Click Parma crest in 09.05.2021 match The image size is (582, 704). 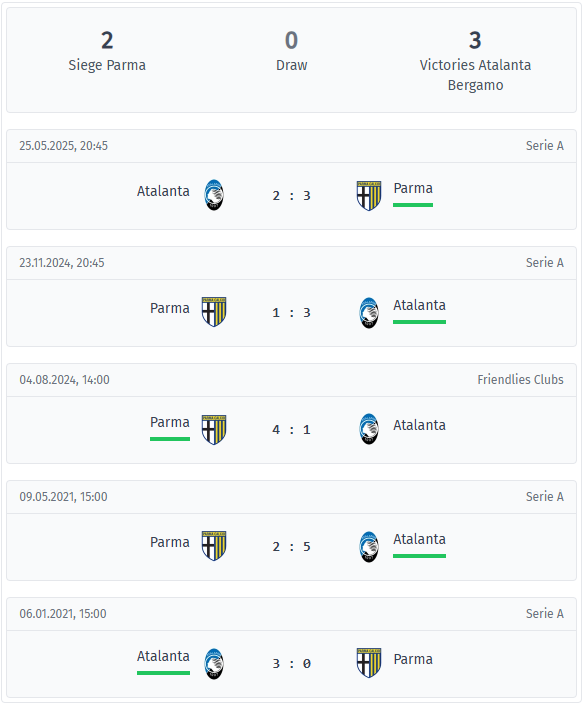214,546
